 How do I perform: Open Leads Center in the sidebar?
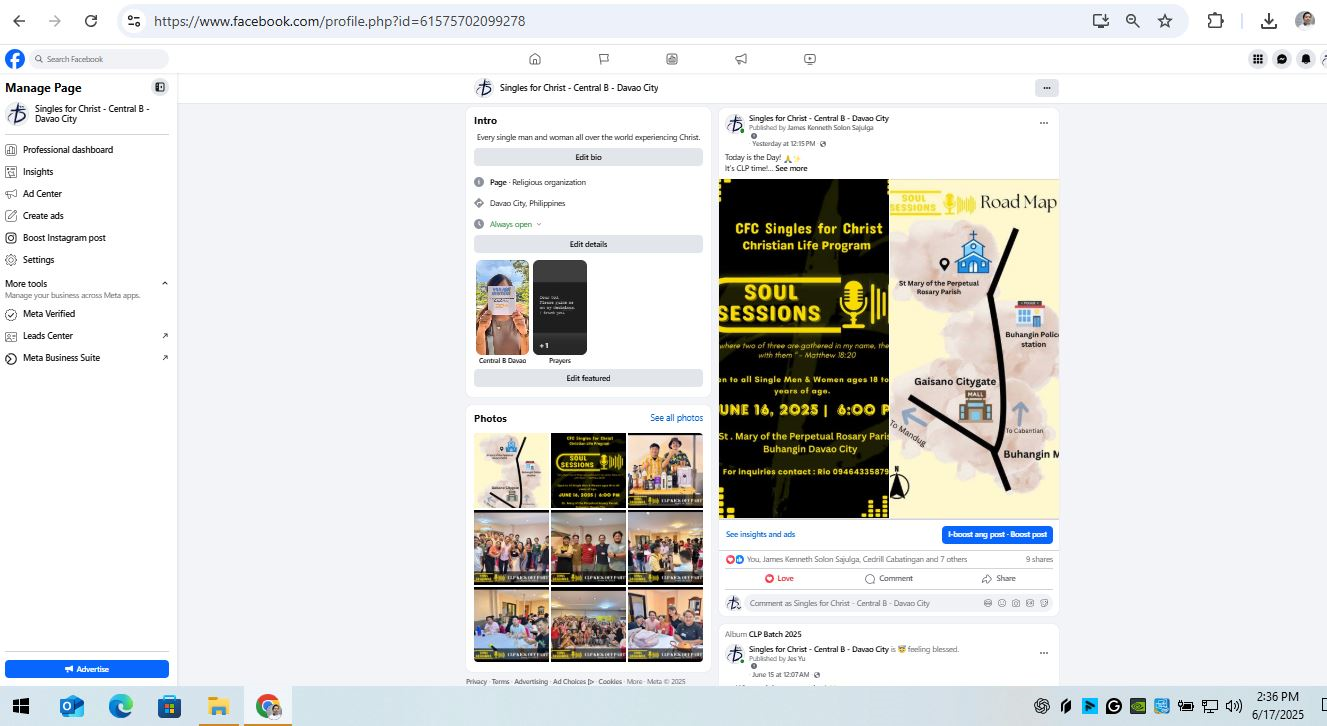click(87, 336)
